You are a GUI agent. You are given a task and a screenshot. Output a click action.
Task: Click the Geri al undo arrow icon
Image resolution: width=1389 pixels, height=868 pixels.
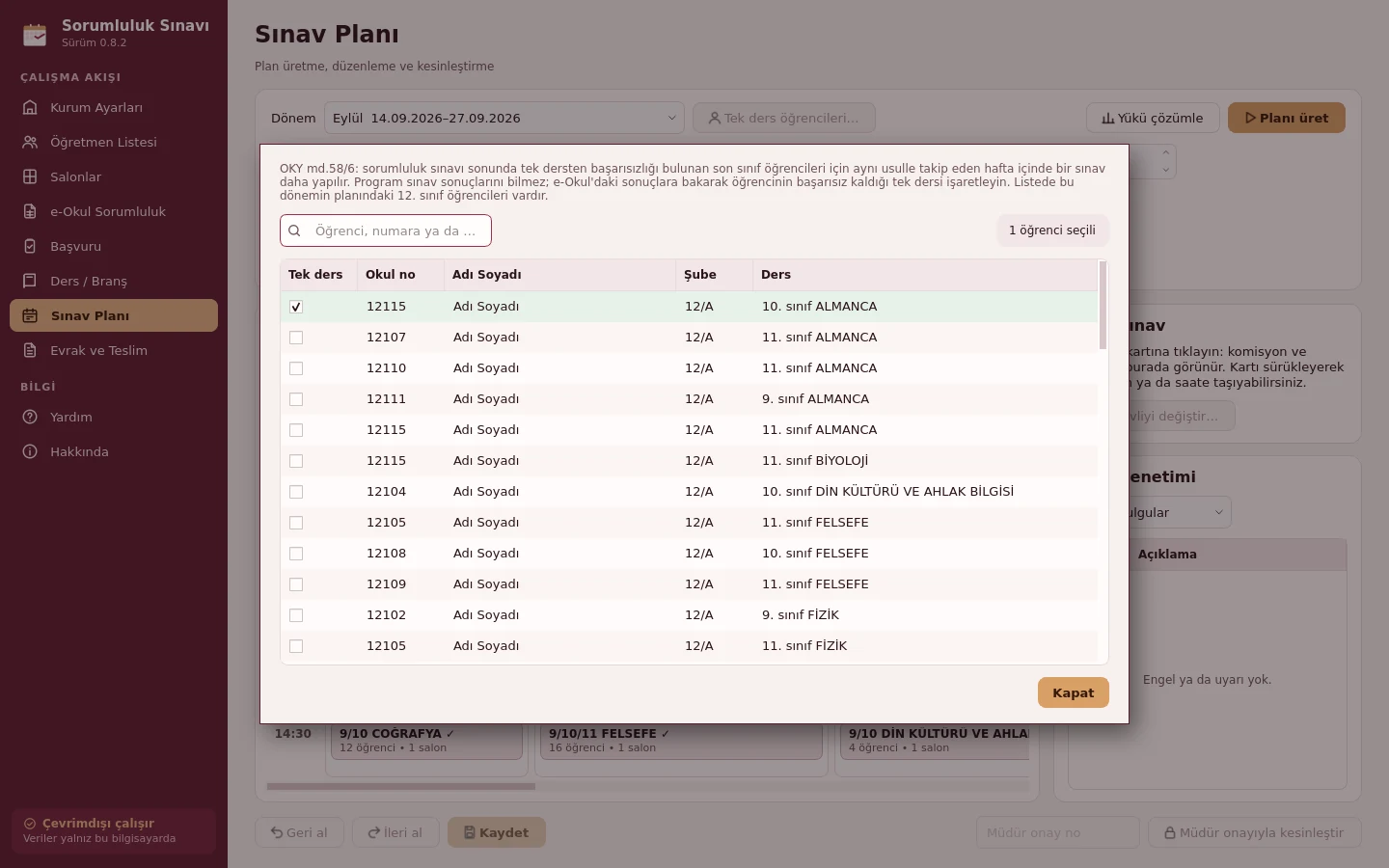coord(277,832)
